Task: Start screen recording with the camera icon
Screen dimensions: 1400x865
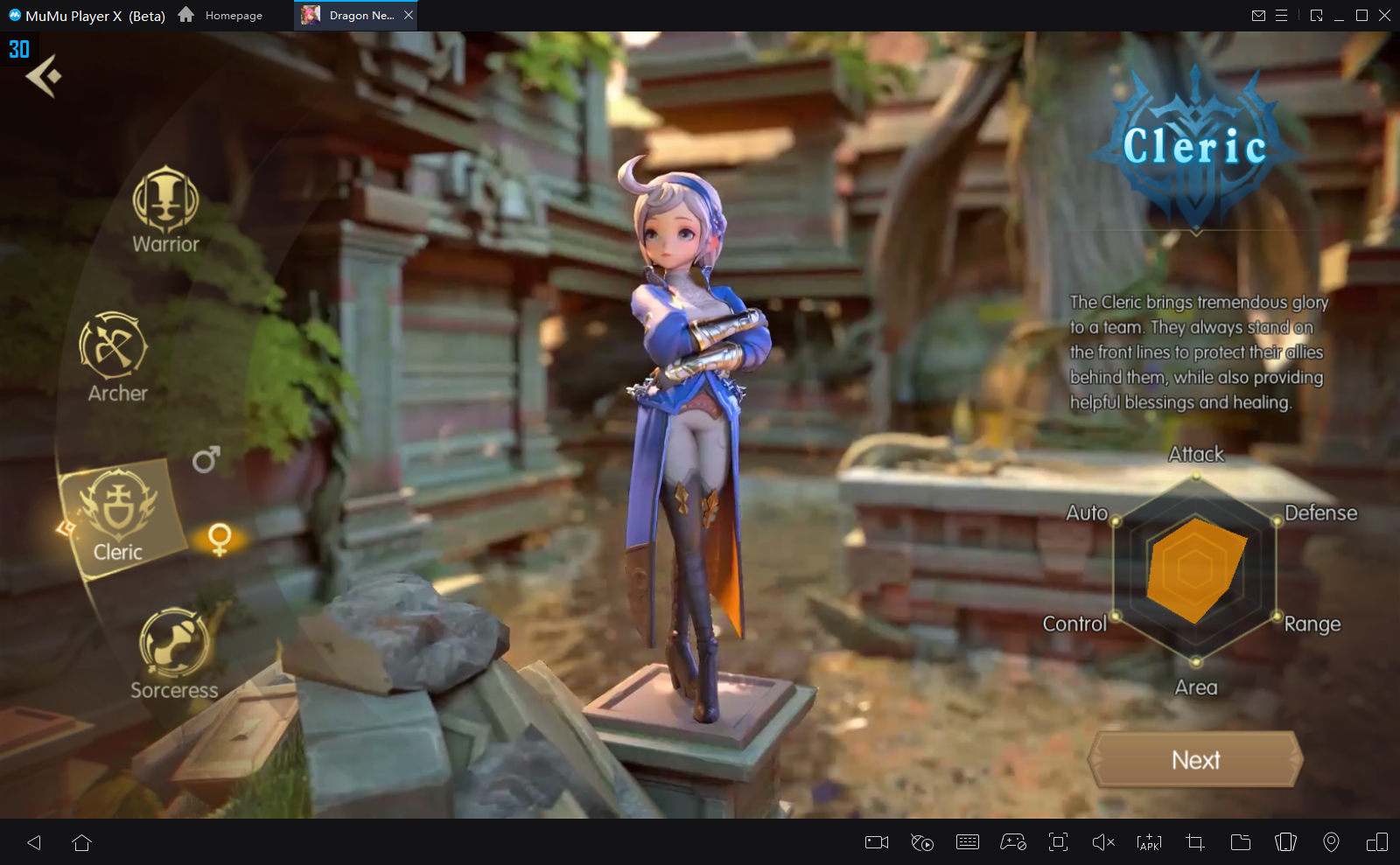Action: click(876, 842)
